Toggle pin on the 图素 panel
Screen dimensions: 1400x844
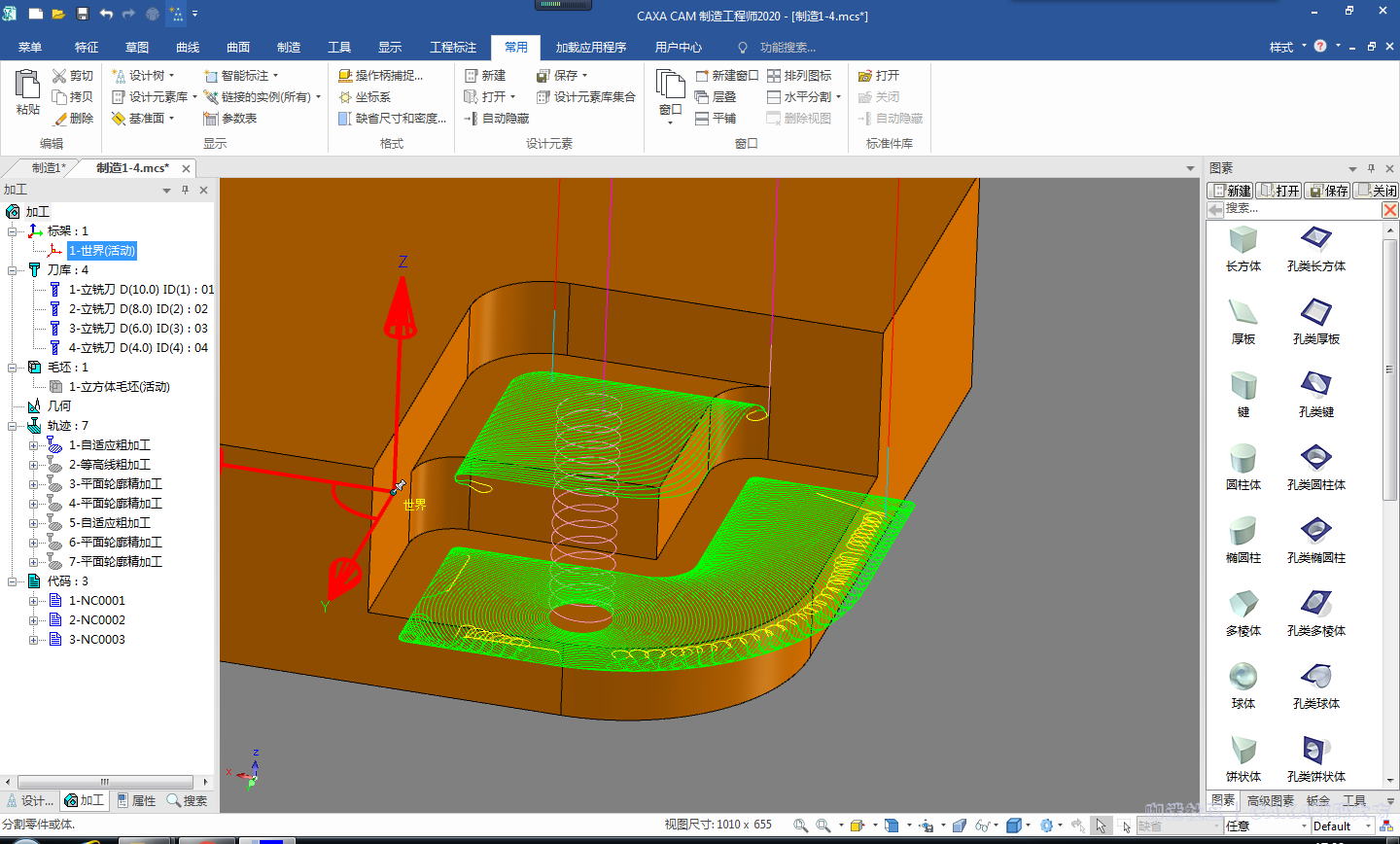coord(1371,168)
